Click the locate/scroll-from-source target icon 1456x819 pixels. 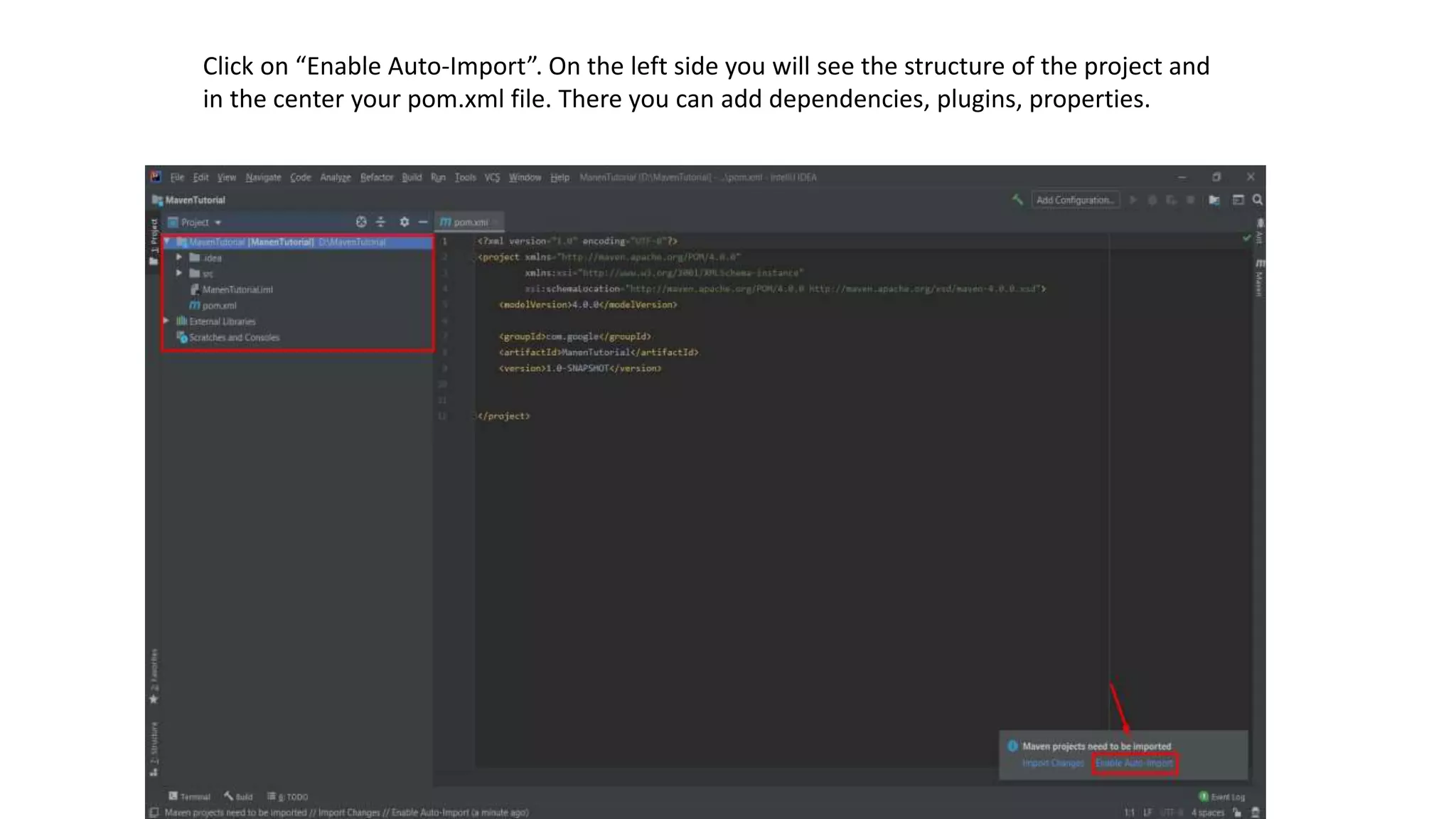coord(361,222)
